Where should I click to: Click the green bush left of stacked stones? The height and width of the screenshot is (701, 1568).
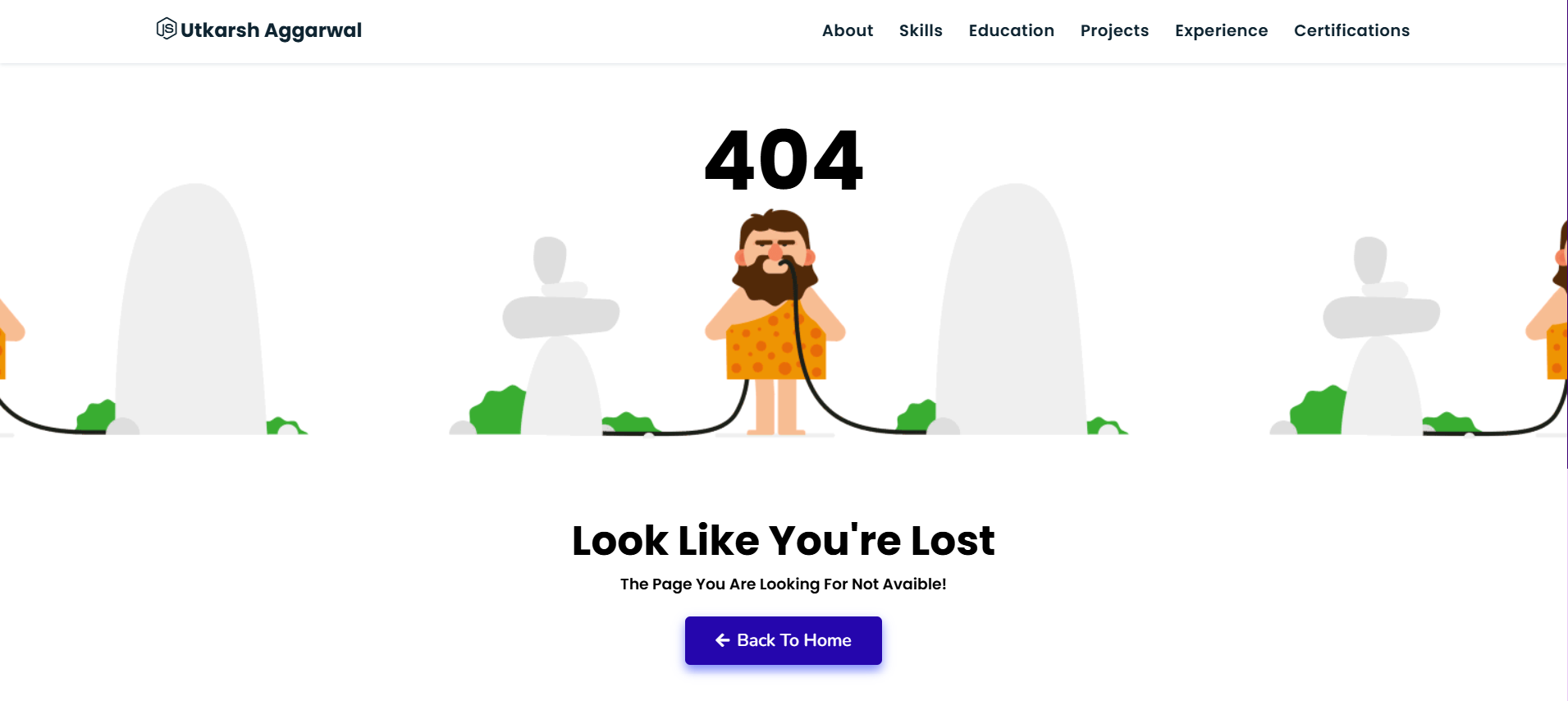pyautogui.click(x=498, y=410)
